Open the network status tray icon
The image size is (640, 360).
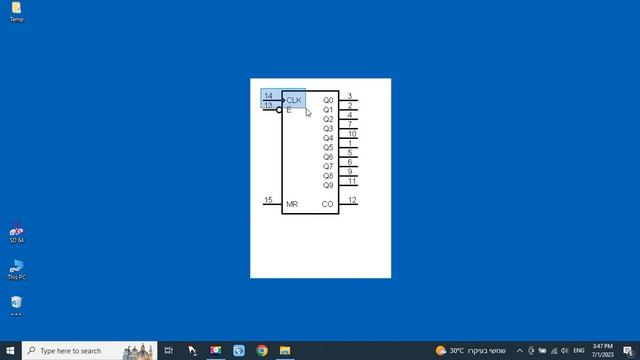pyautogui.click(x=554, y=351)
